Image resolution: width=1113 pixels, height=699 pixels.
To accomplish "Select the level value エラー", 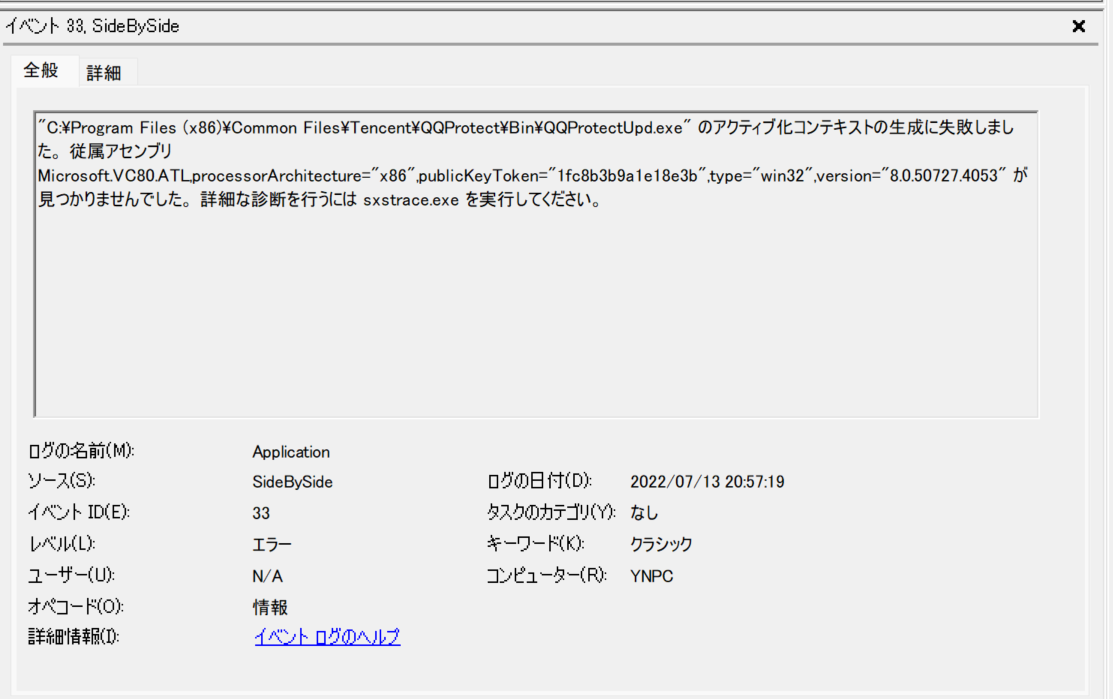I will click(x=272, y=544).
